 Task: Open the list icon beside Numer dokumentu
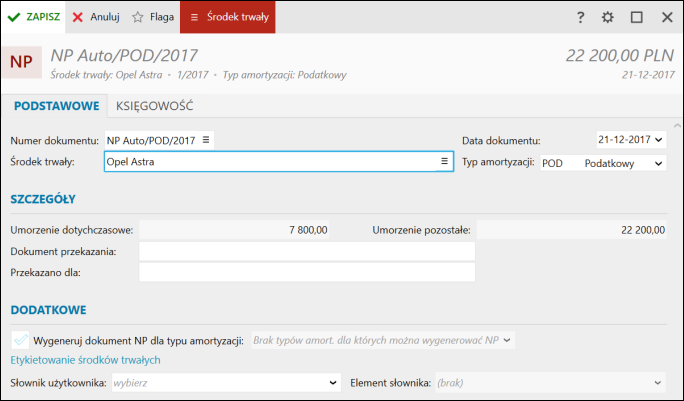[x=206, y=140]
